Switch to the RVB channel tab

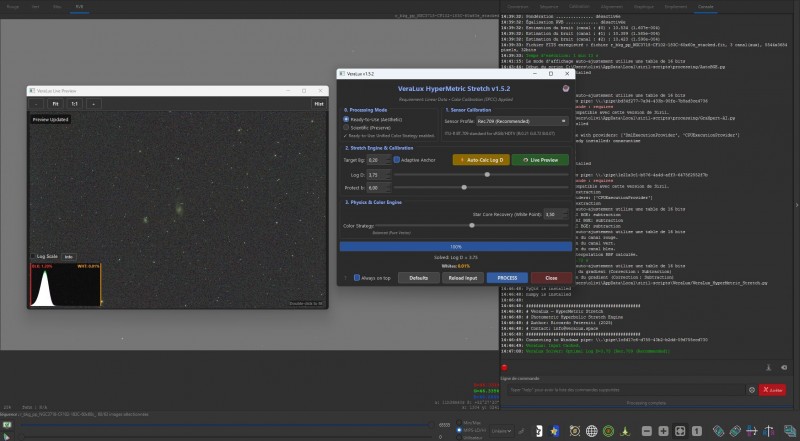[79, 7]
